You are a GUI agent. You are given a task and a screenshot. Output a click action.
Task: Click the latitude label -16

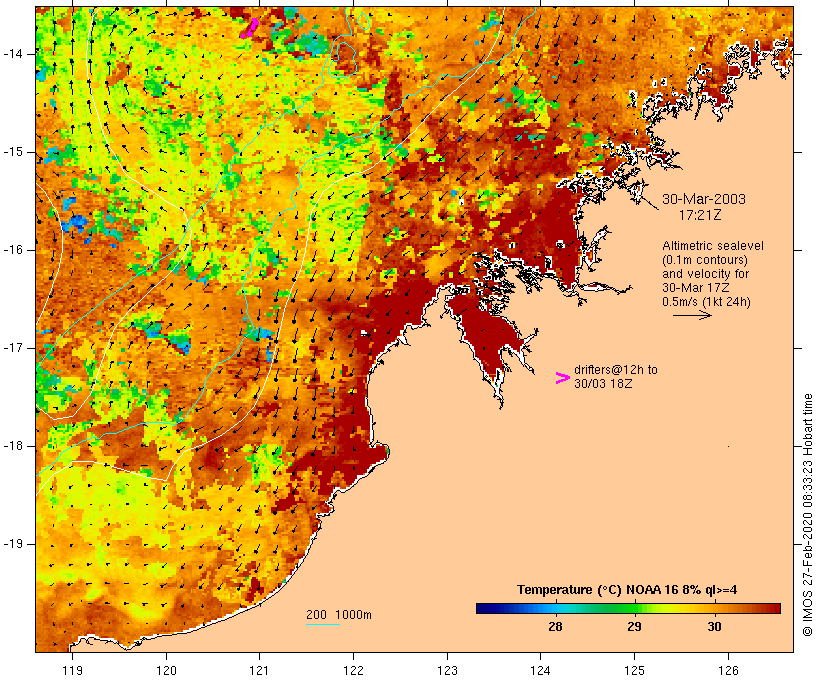[13, 250]
